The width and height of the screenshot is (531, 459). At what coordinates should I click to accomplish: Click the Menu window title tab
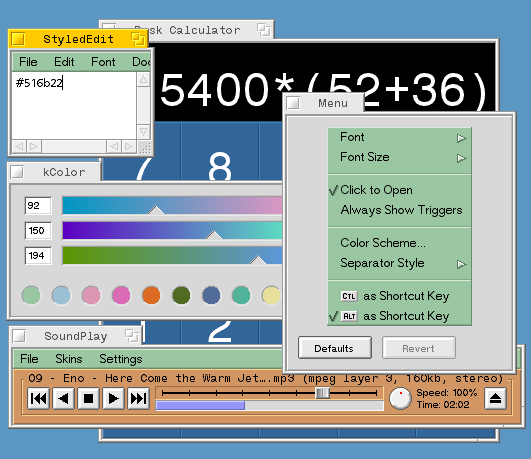(x=324, y=103)
